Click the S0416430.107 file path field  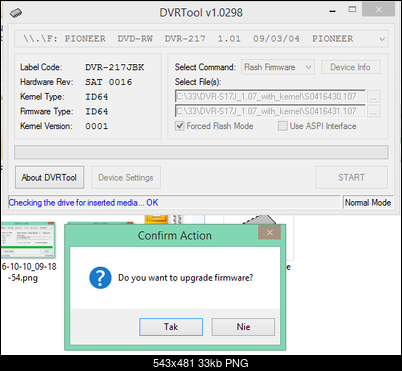pos(270,97)
